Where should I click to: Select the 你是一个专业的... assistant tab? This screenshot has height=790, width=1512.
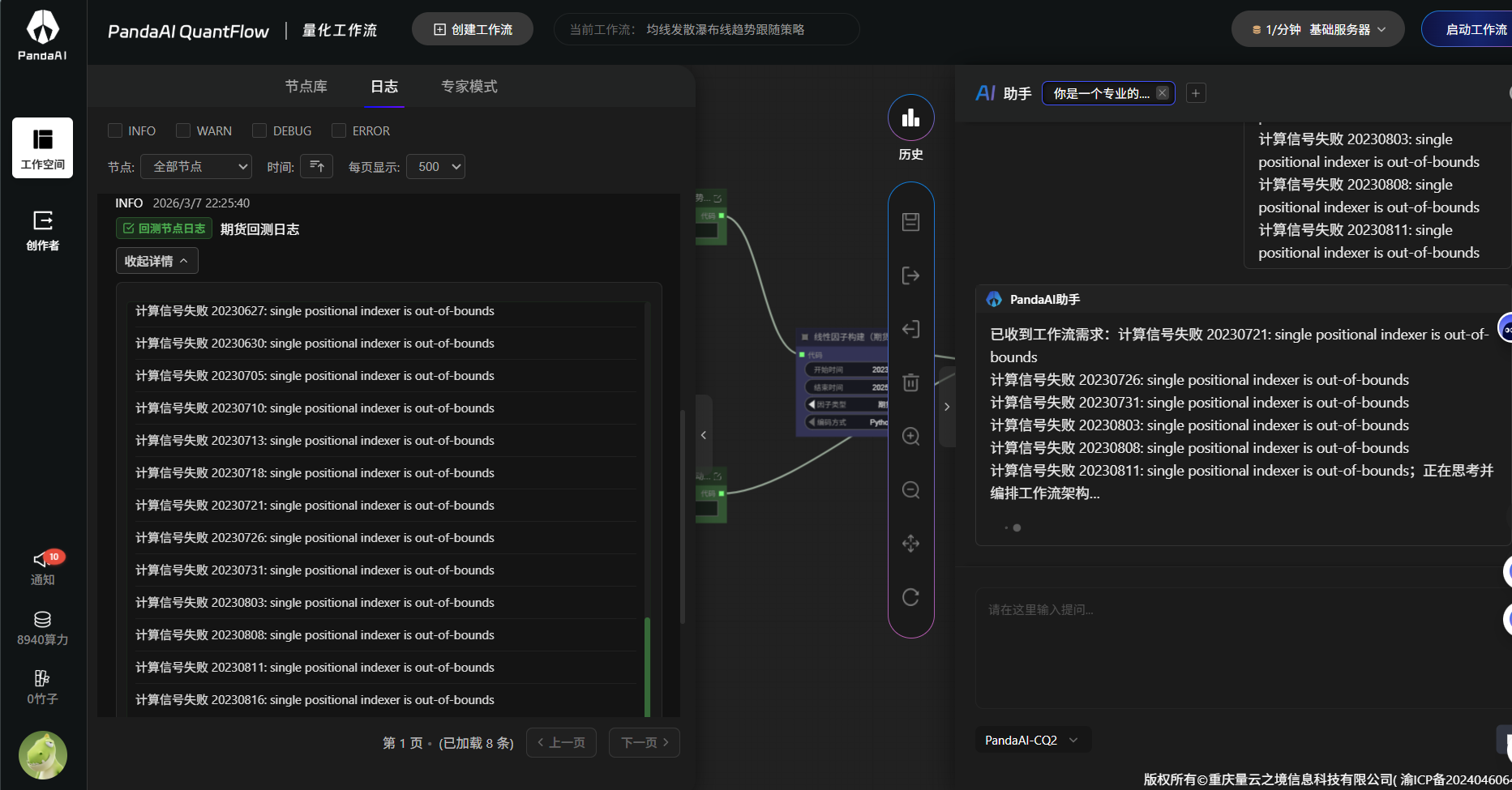tap(1101, 93)
